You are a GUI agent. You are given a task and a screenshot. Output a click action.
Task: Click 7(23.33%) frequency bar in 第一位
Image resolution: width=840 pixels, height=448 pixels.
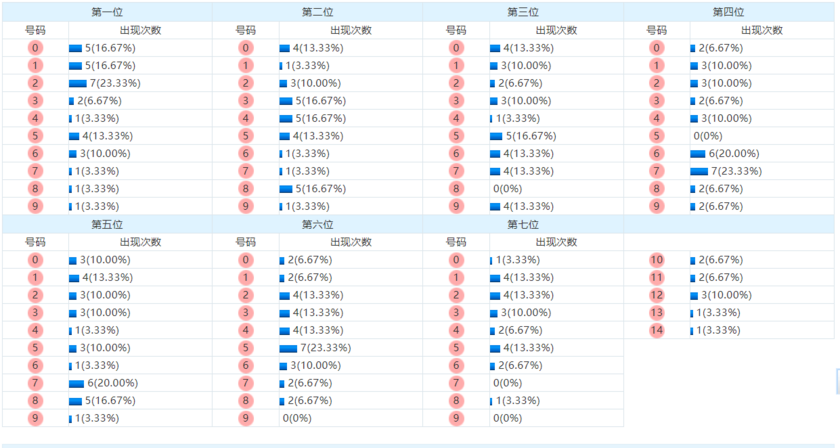[78, 83]
